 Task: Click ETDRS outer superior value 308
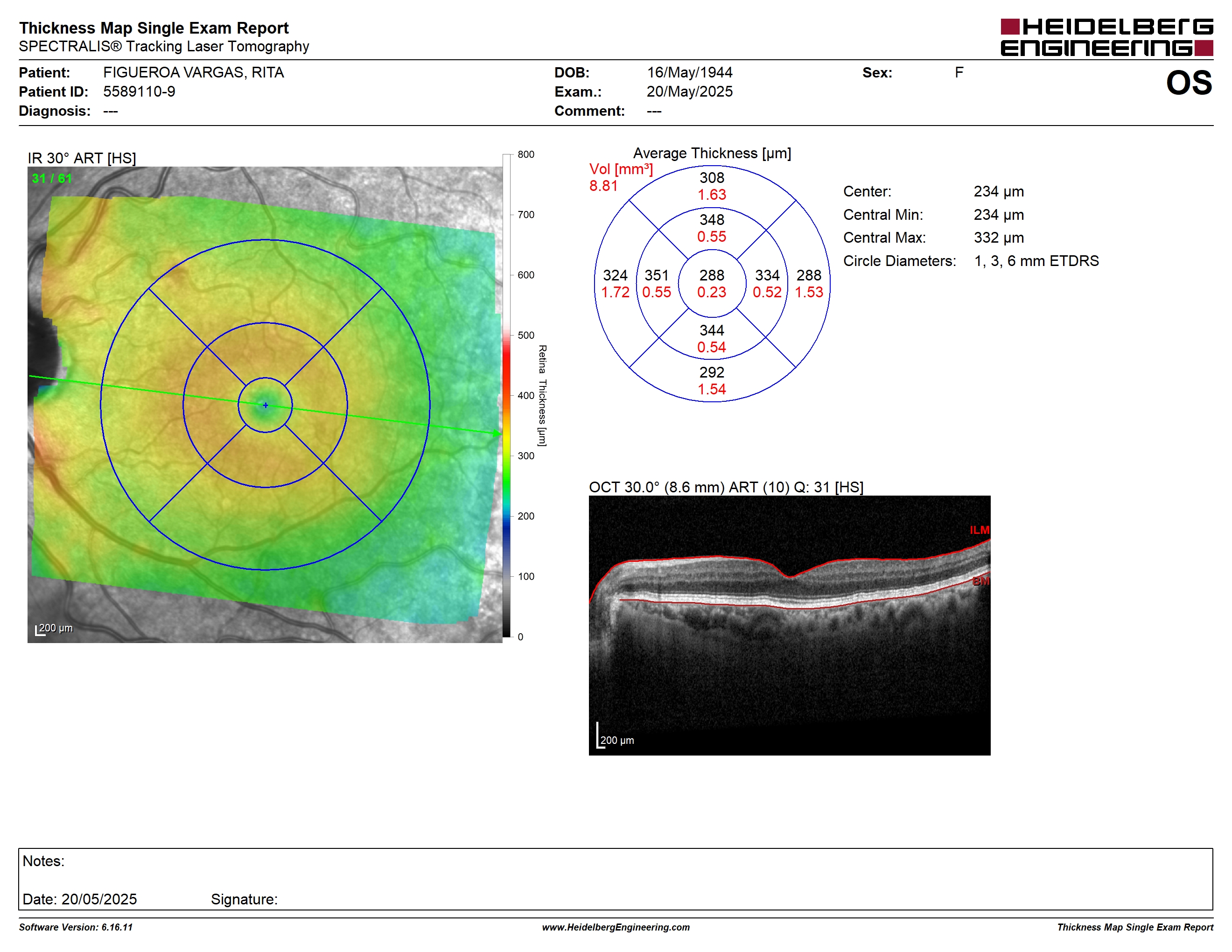712,178
